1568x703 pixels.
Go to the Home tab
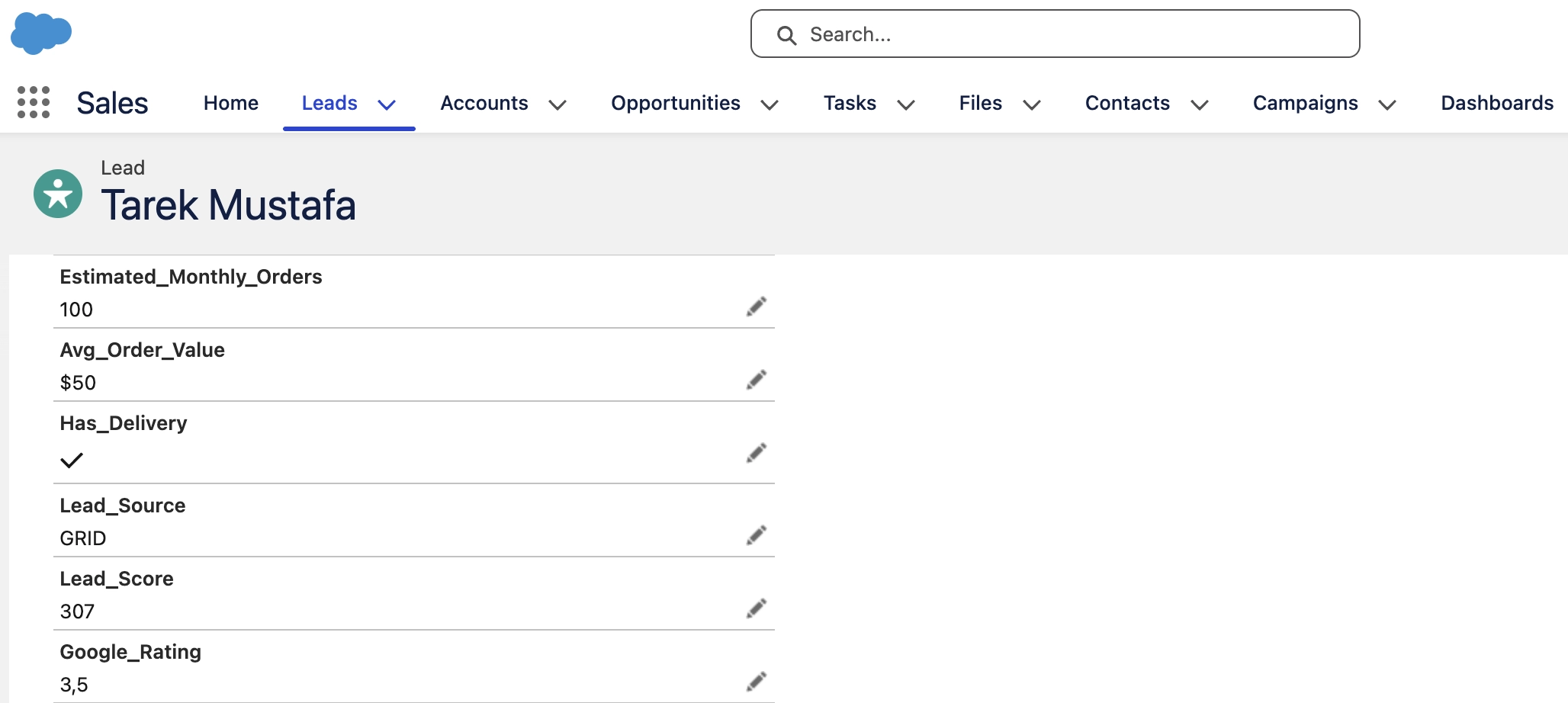click(230, 103)
